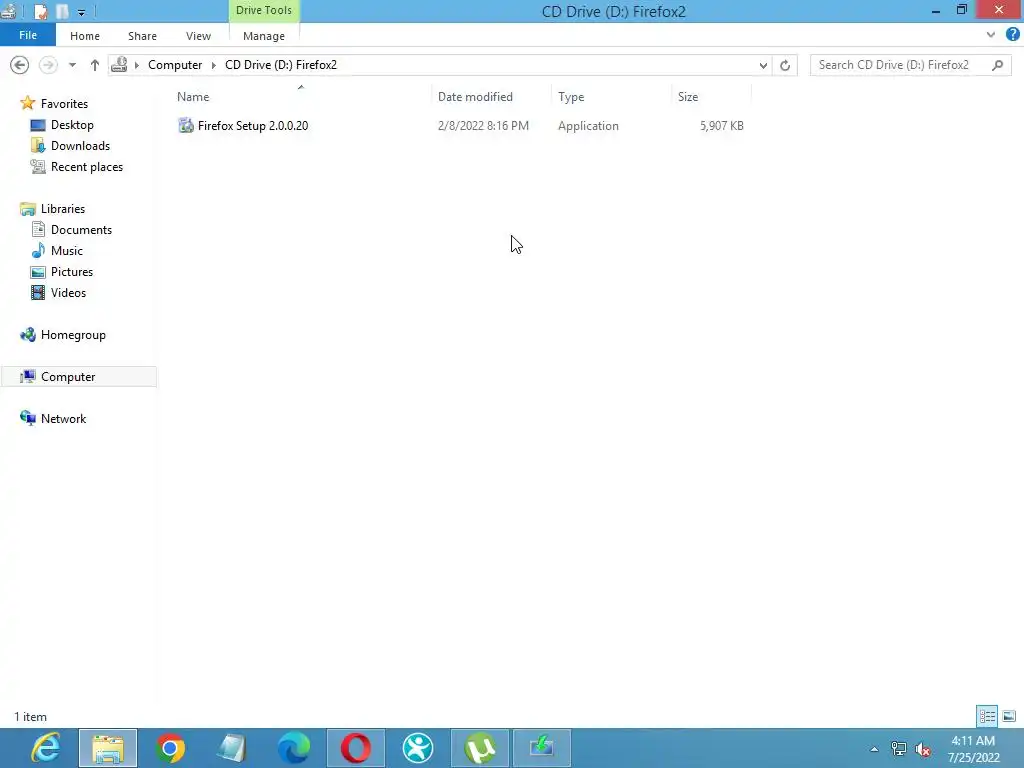Screen dimensions: 1024x768
Task: Open the Manage ribbon tab
Action: (x=264, y=36)
